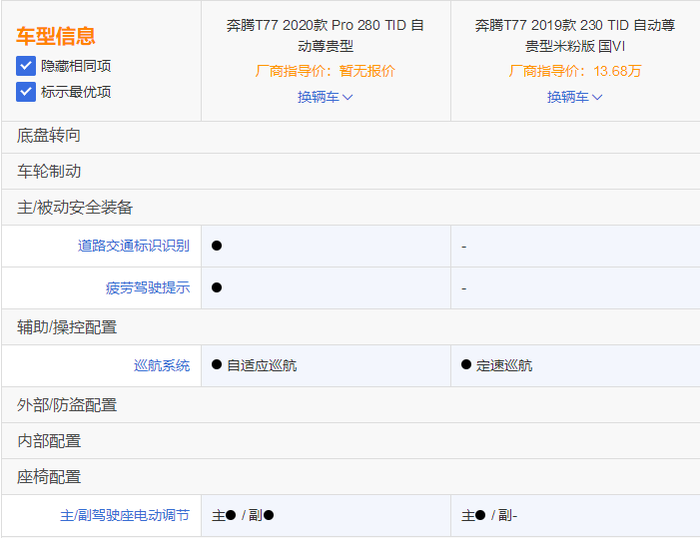
Task: Open the 道路交通标识识别 link
Action: tap(133, 246)
